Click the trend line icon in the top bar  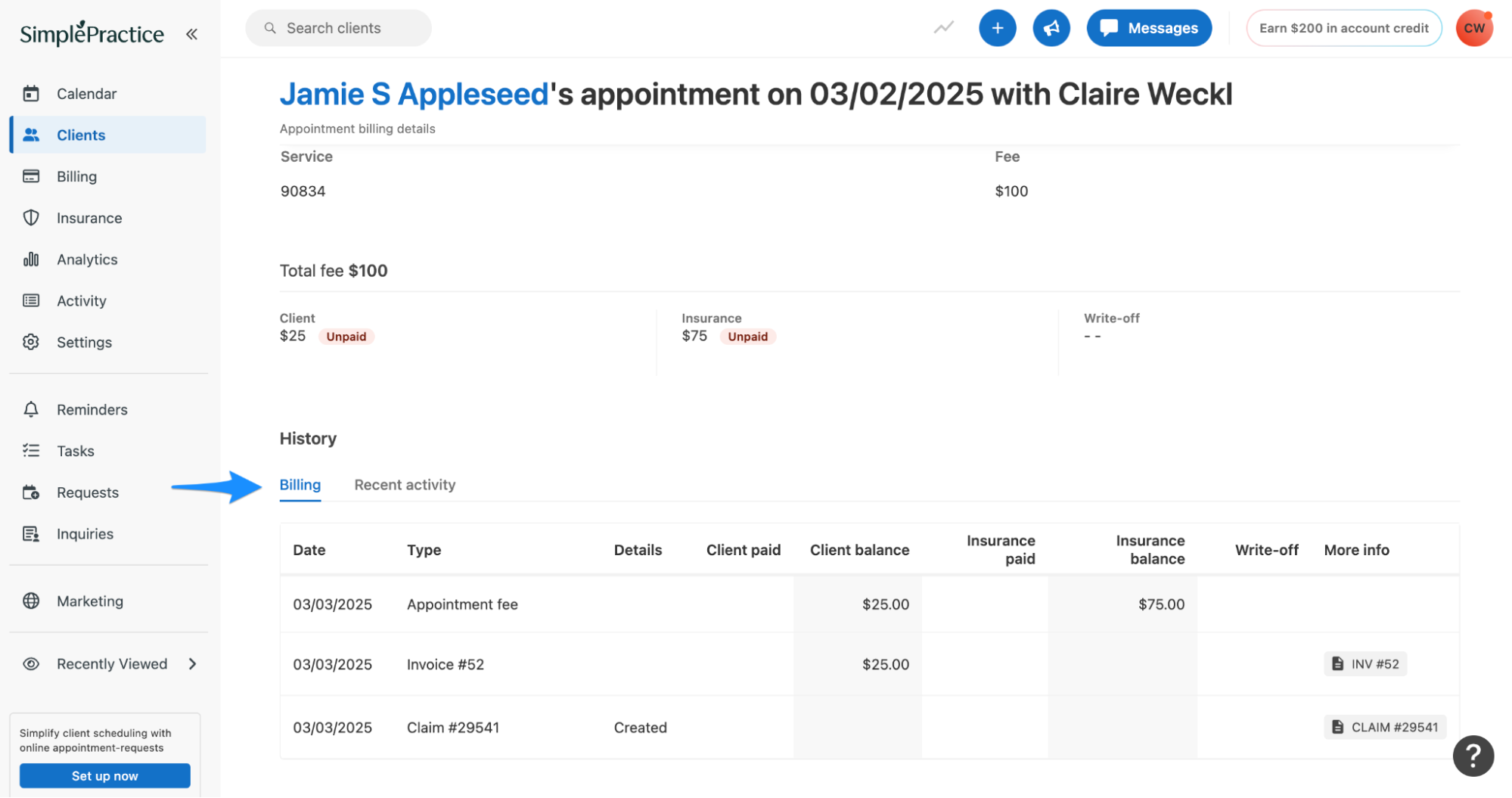[x=944, y=28]
